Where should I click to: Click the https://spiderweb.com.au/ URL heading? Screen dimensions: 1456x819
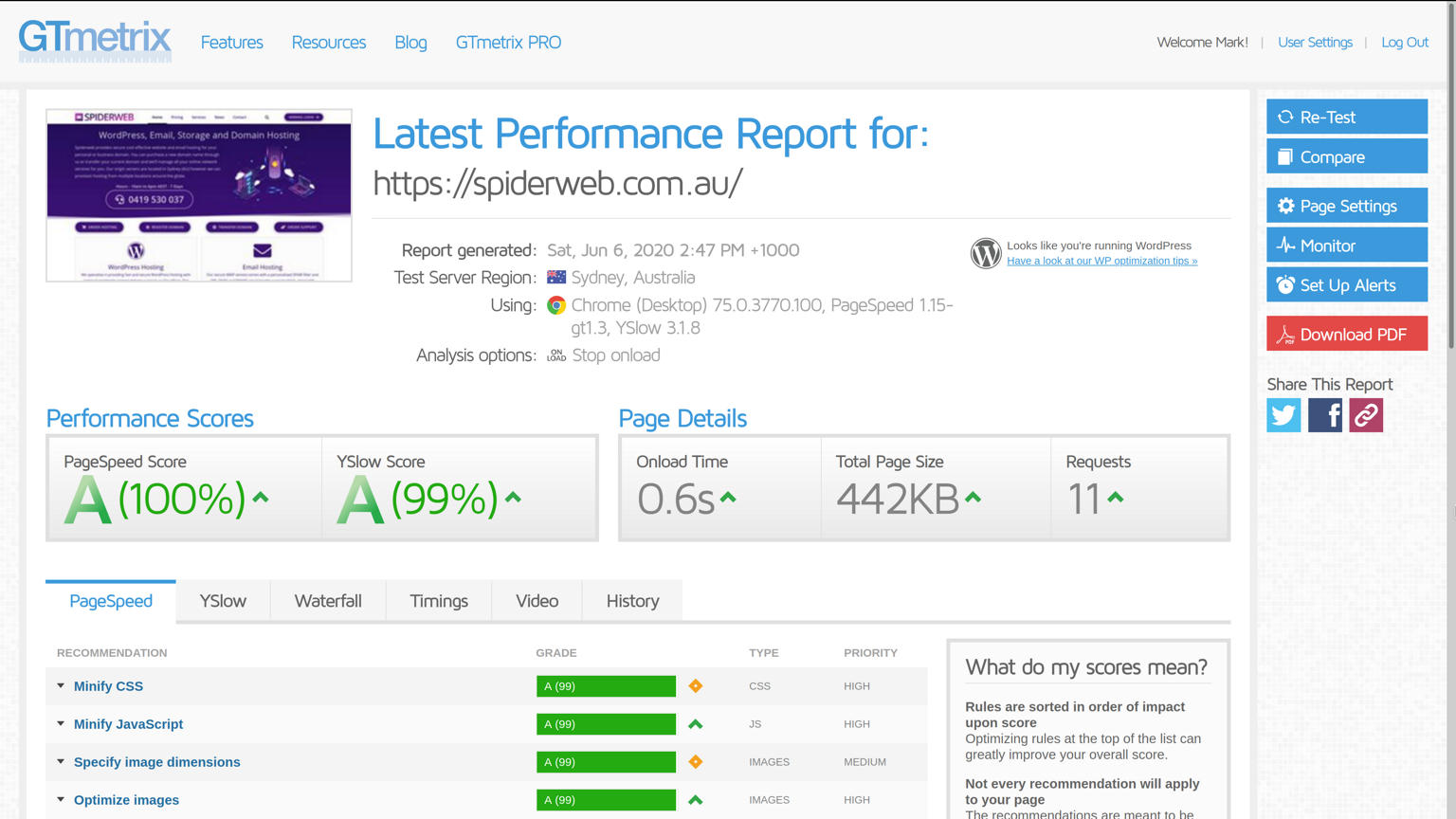557,182
